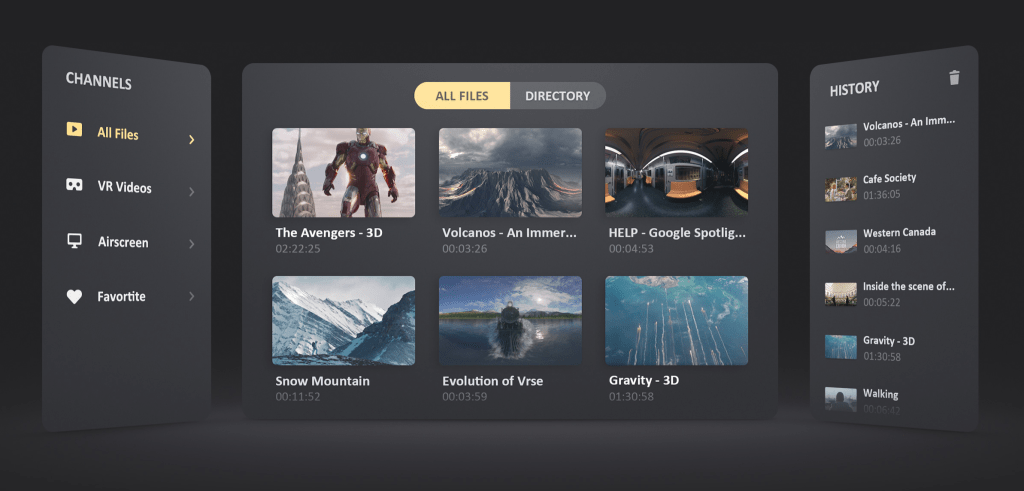
Task: Click the title 'Volcanos - An Immer...' in grid
Action: [x=510, y=232]
